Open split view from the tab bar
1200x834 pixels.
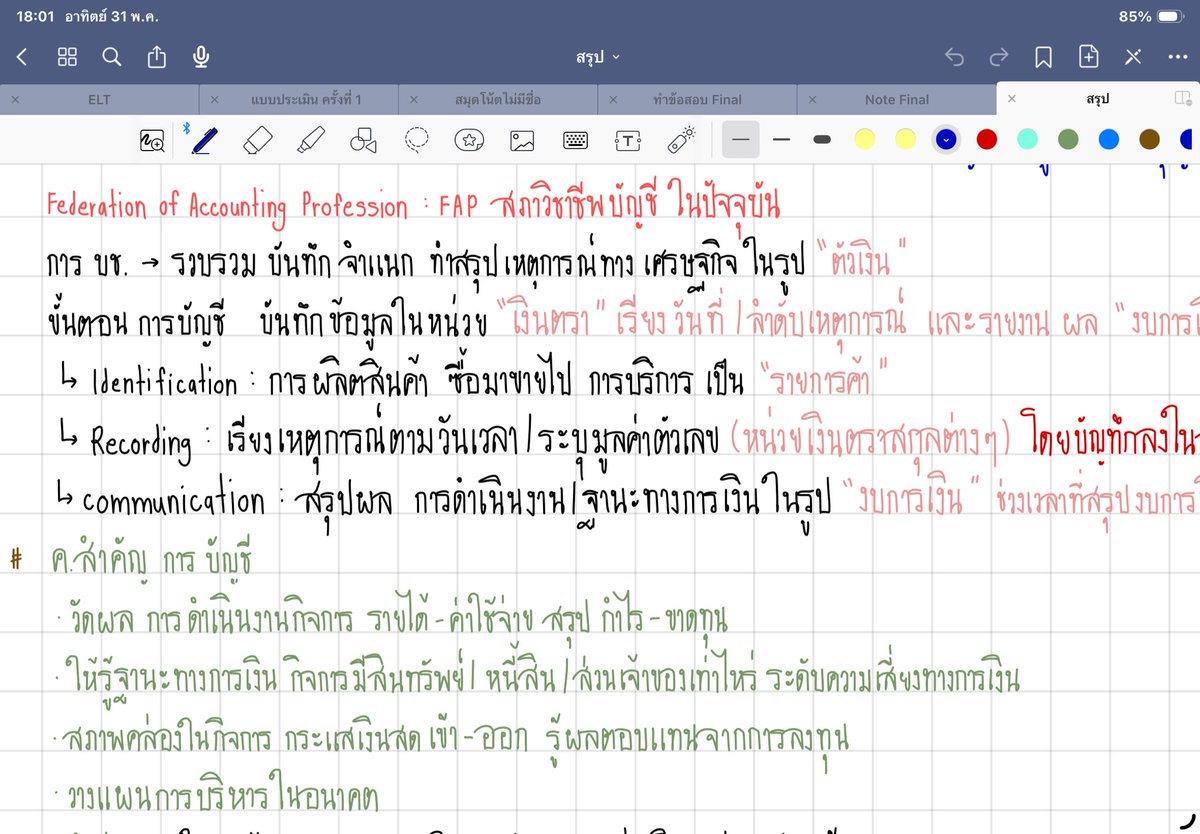coord(1183,99)
